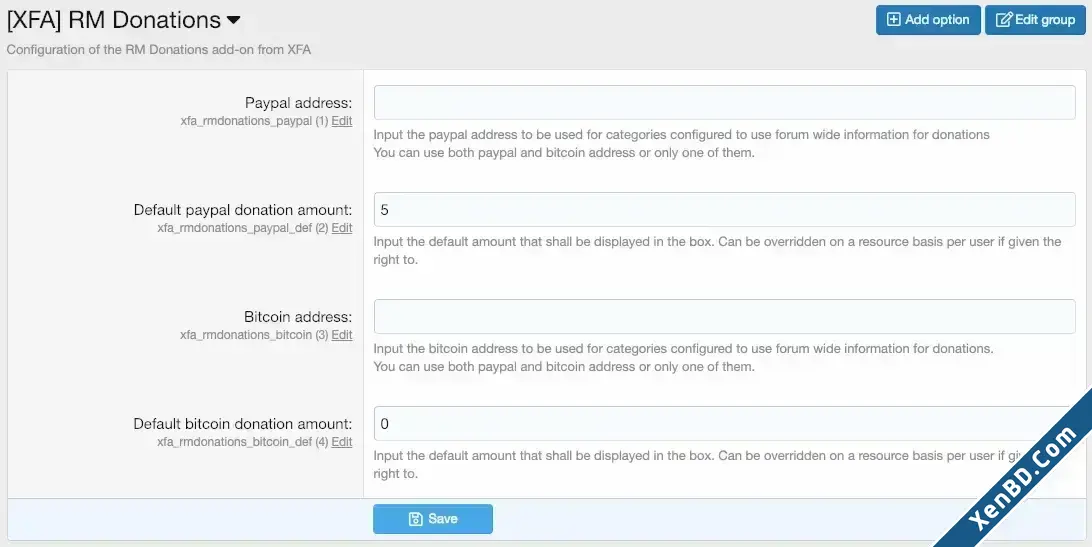Open the Edit group button
Viewport: 1092px width, 547px height.
(x=1035, y=20)
